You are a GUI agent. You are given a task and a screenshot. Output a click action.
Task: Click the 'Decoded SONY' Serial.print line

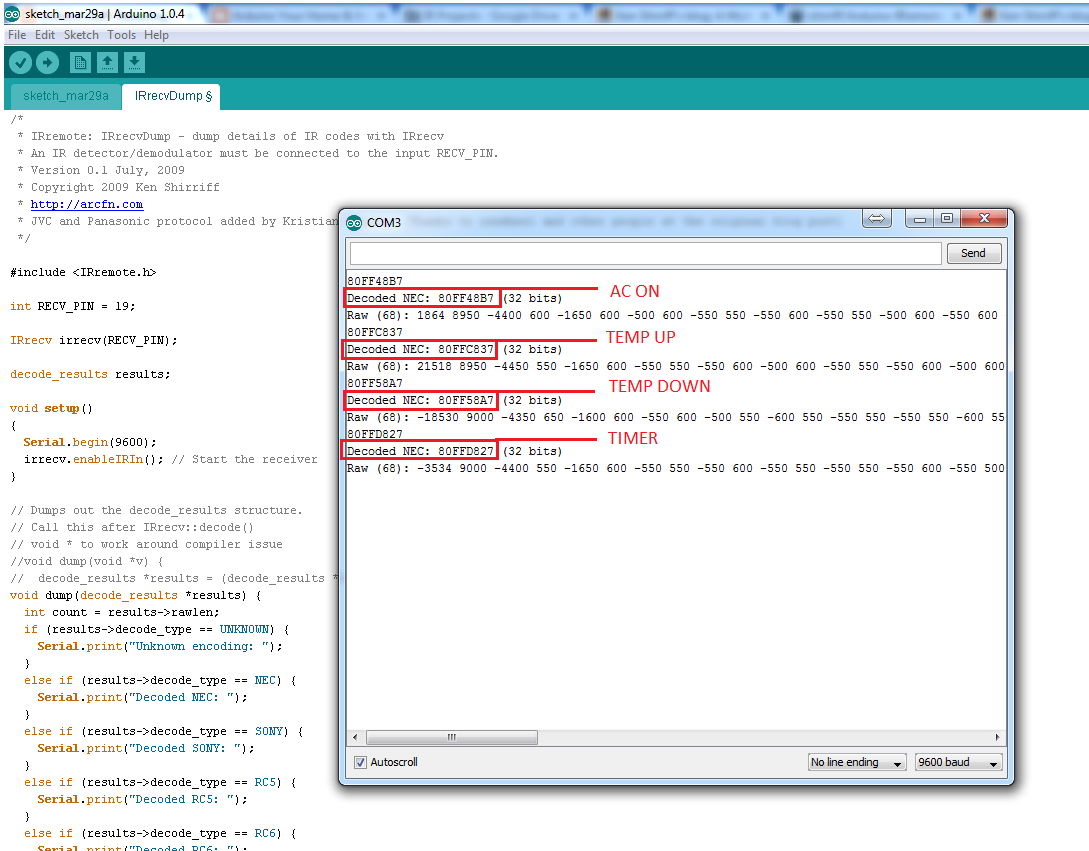coord(146,748)
